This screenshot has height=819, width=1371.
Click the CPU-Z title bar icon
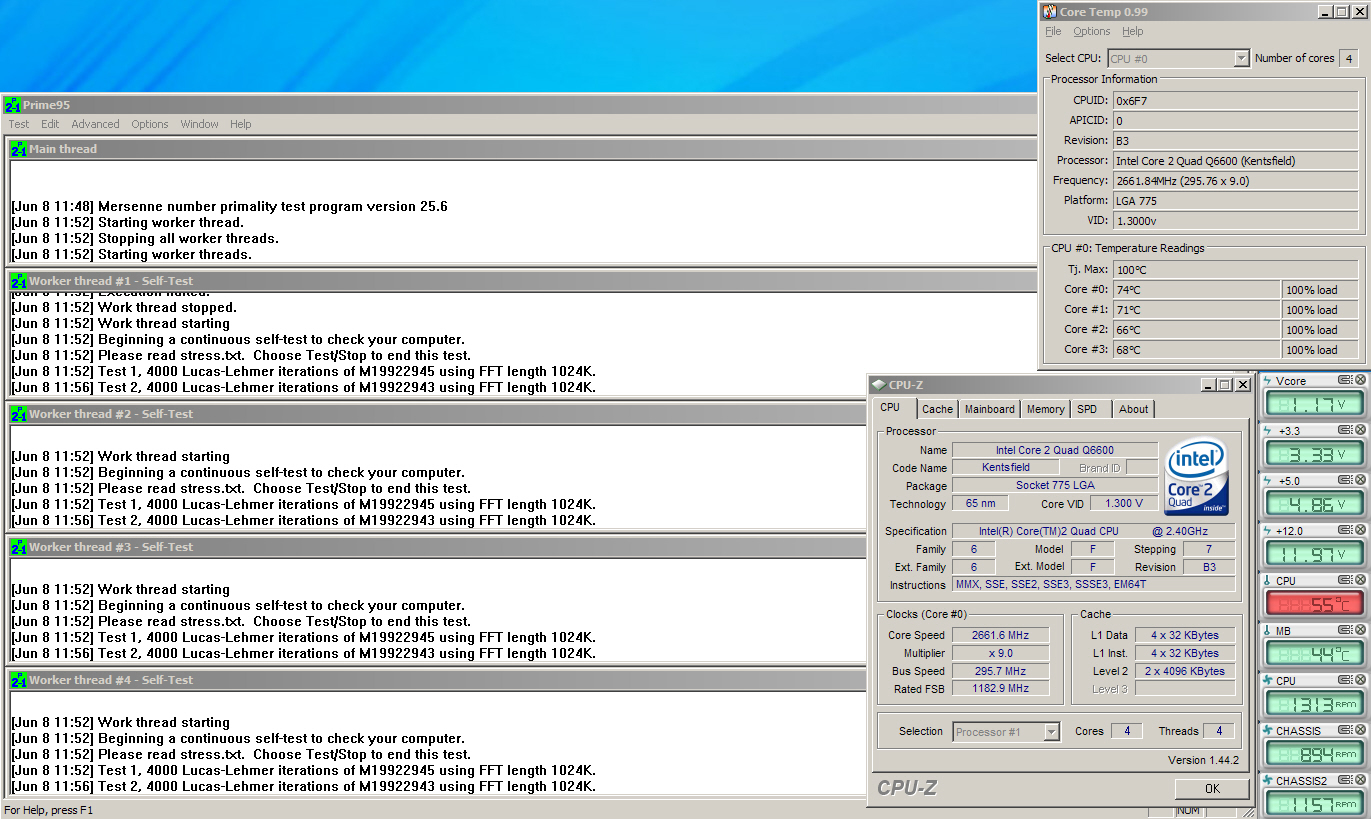point(878,384)
